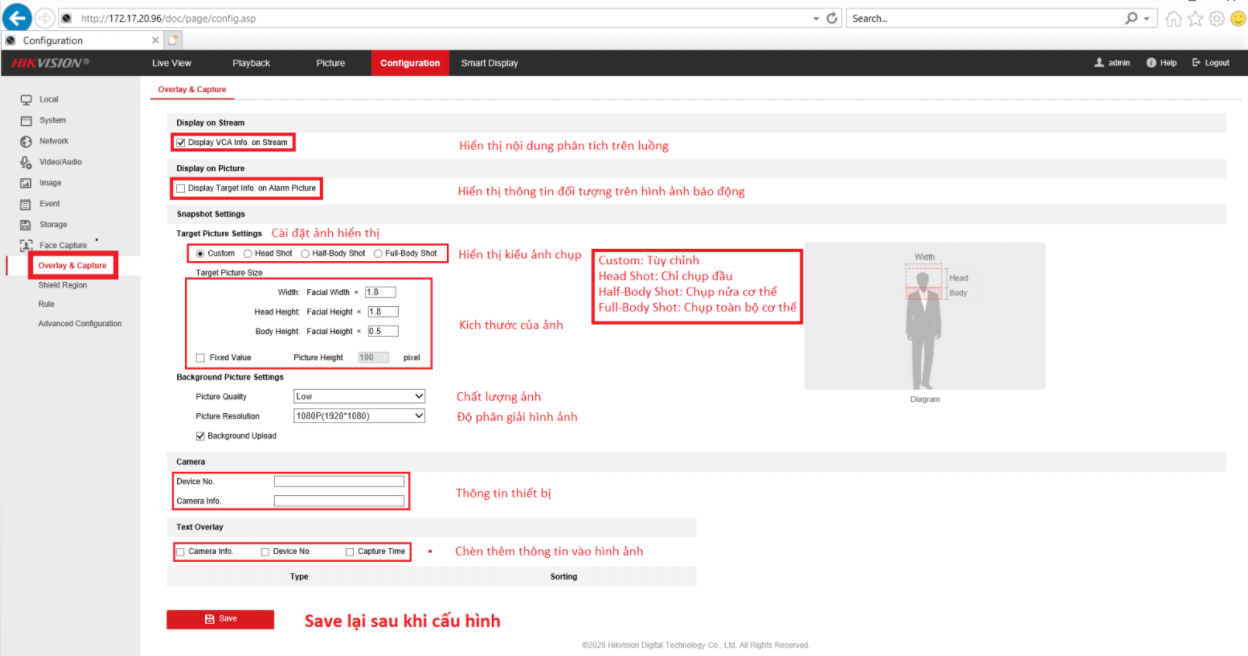Screen dimensions: 1248x656
Task: Open the Picture Quality dropdown
Action: pos(359,396)
